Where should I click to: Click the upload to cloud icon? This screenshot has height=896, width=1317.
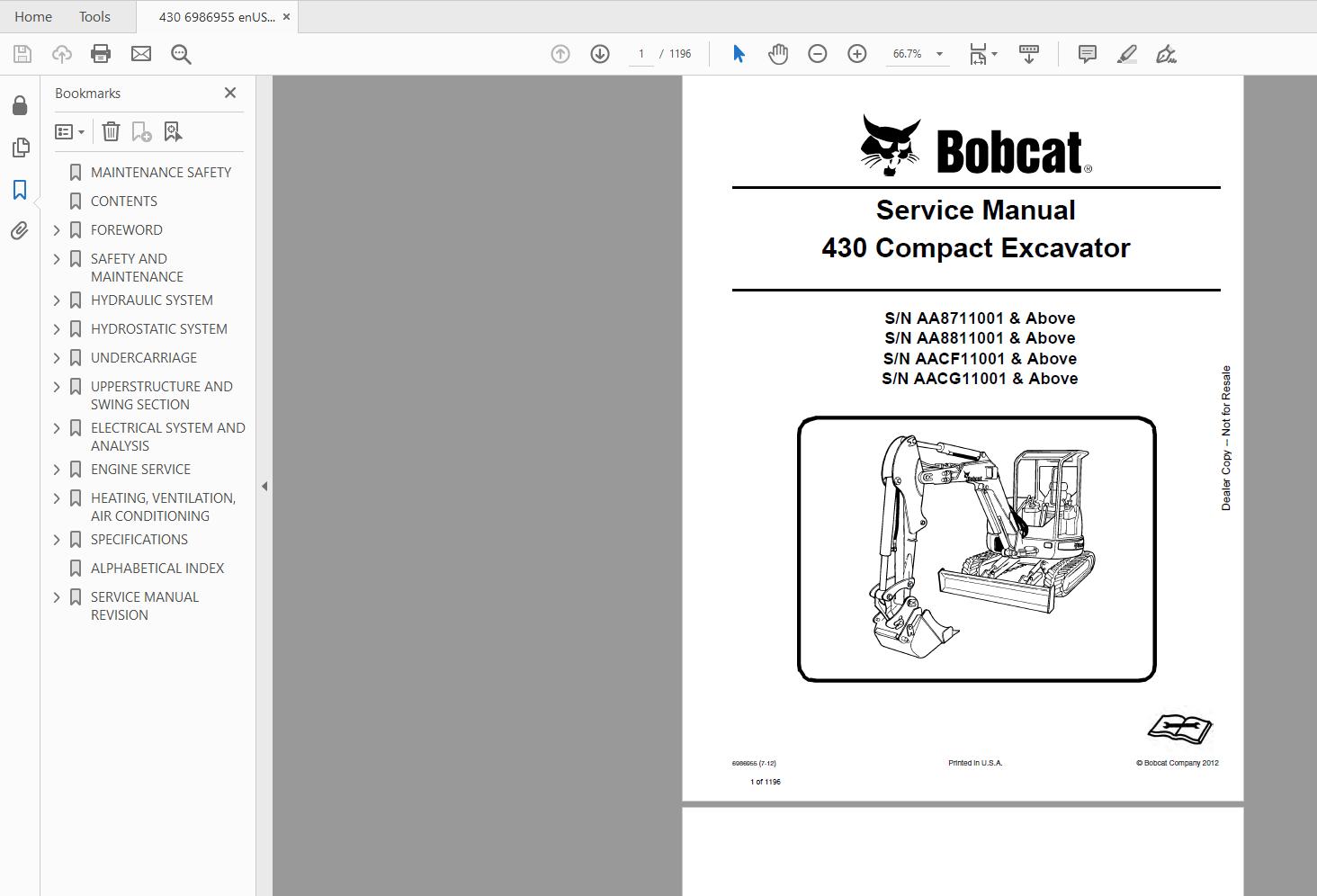61,54
